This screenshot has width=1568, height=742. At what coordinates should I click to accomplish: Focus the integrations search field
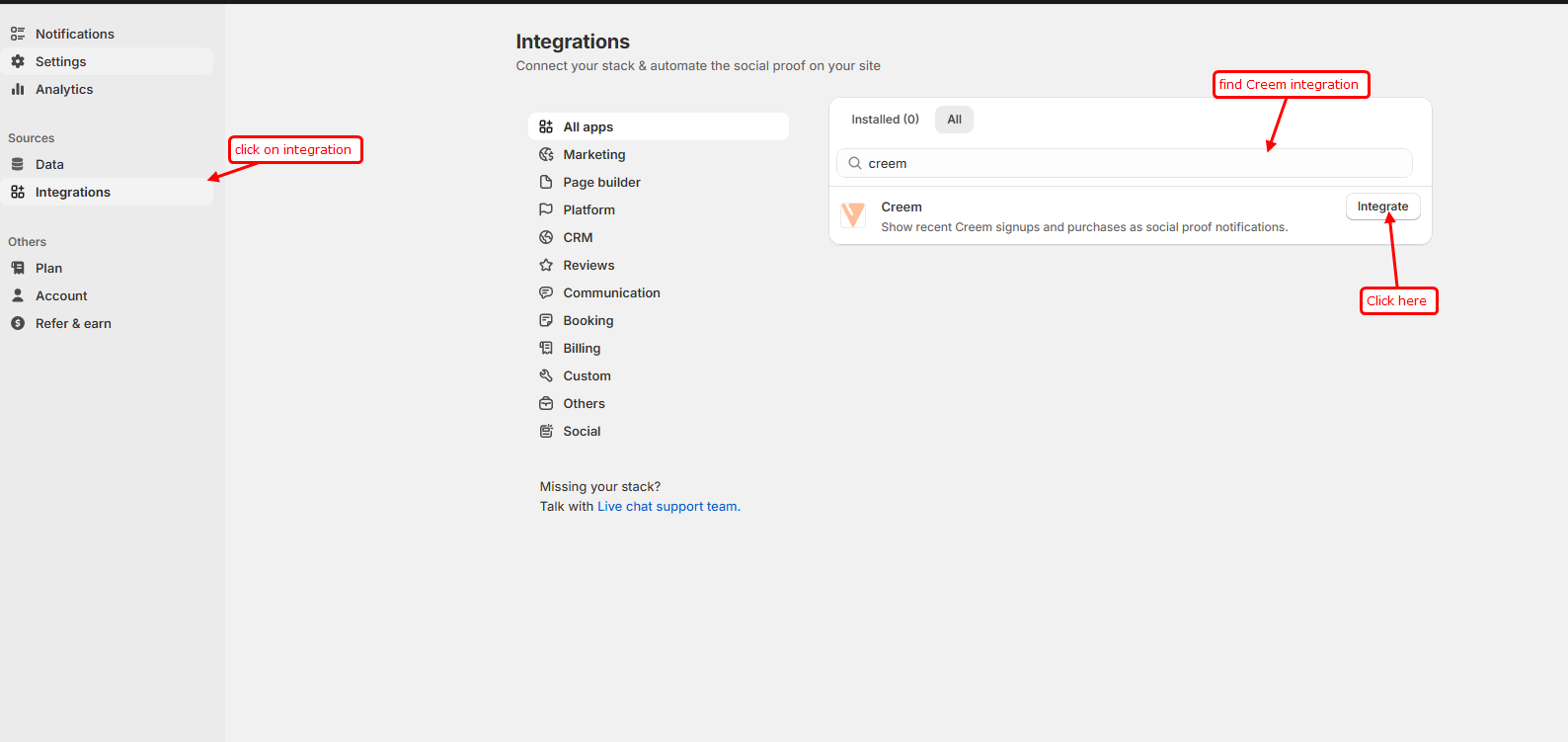click(1125, 163)
